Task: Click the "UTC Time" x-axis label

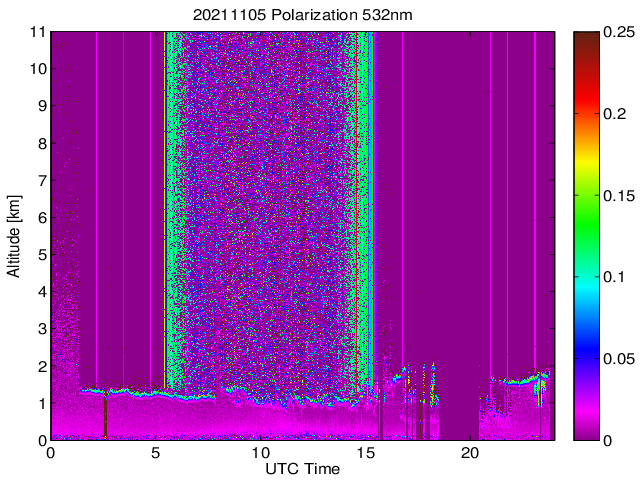Action: coord(302,469)
